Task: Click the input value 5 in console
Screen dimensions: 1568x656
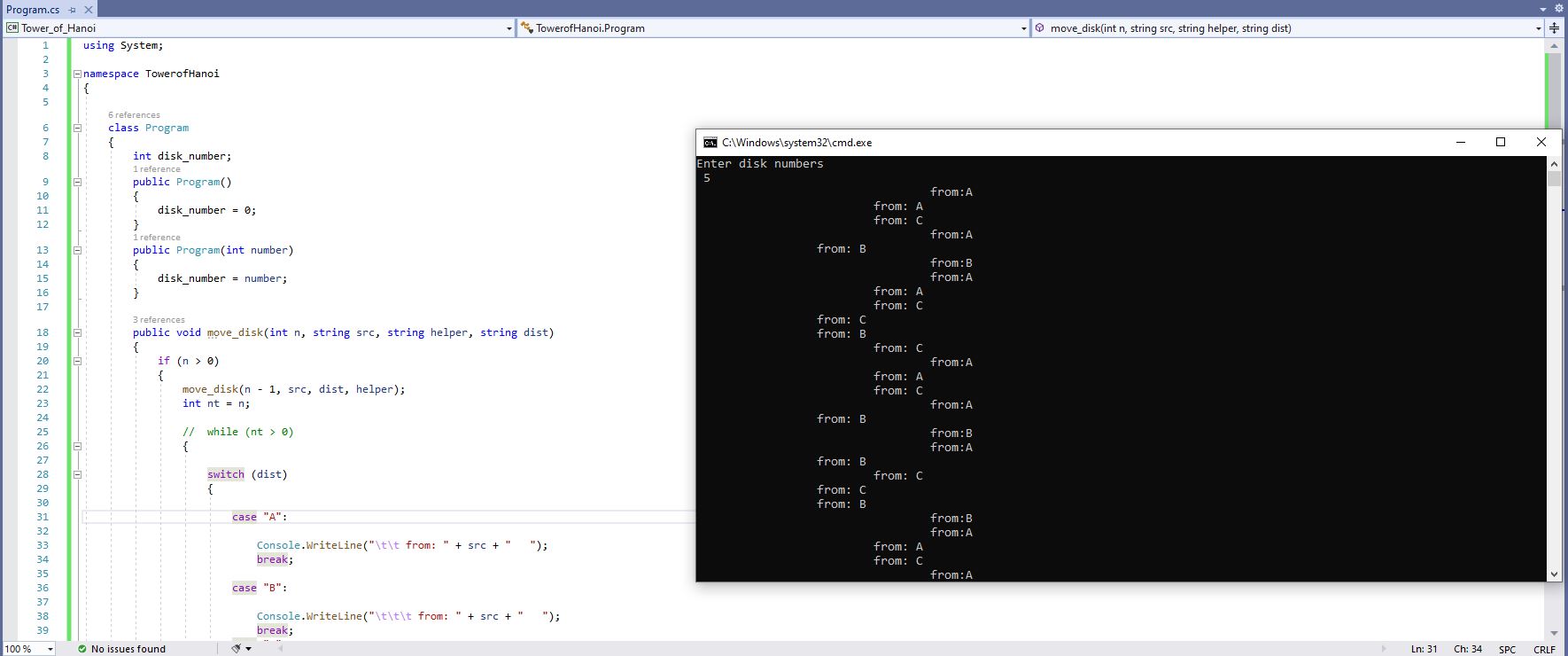Action: click(707, 178)
